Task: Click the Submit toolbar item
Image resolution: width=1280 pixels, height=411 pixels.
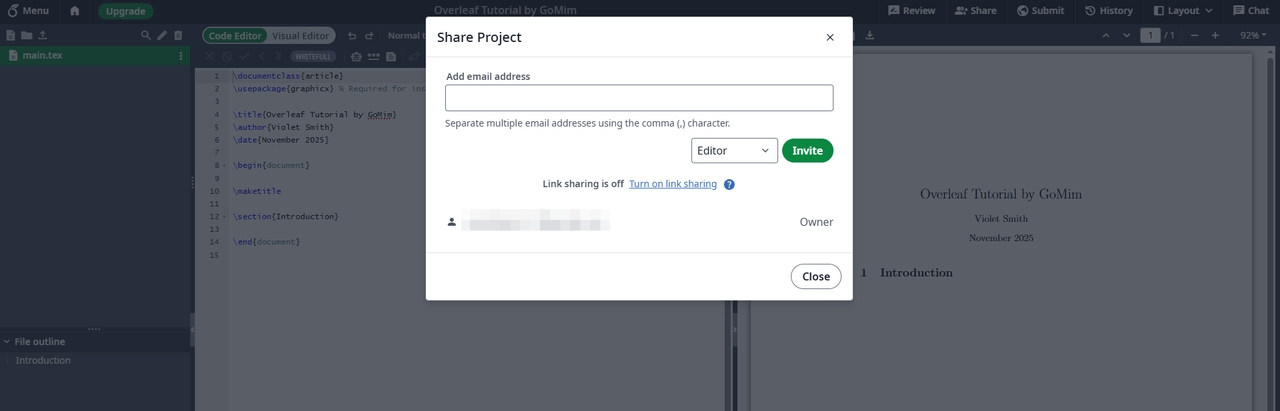Action: pyautogui.click(x=1040, y=11)
